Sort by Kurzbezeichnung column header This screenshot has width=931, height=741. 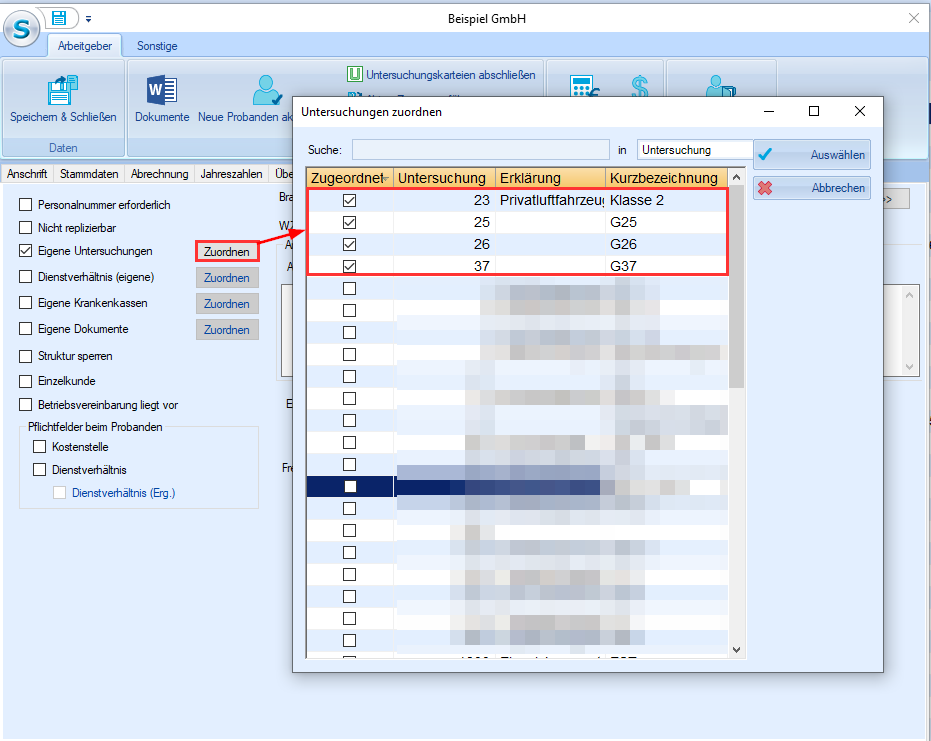click(667, 178)
